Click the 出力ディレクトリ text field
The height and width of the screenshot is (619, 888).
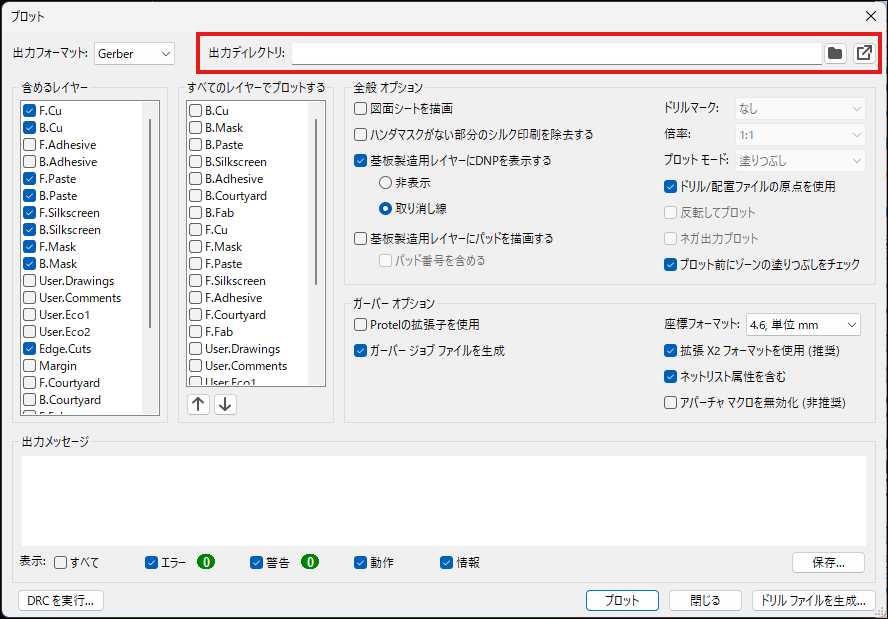pyautogui.click(x=555, y=53)
